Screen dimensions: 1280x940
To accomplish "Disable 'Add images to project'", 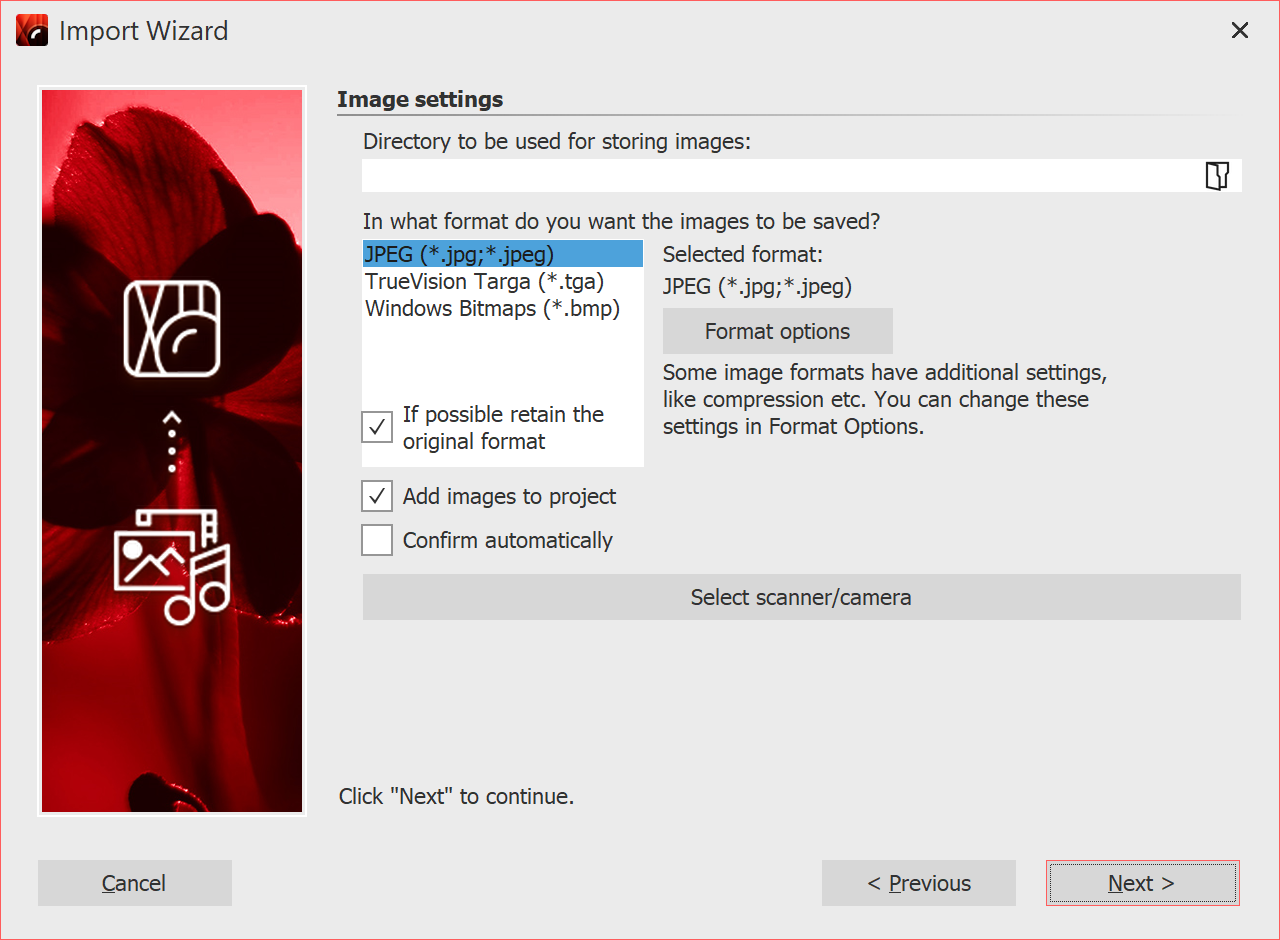I will 376,495.
